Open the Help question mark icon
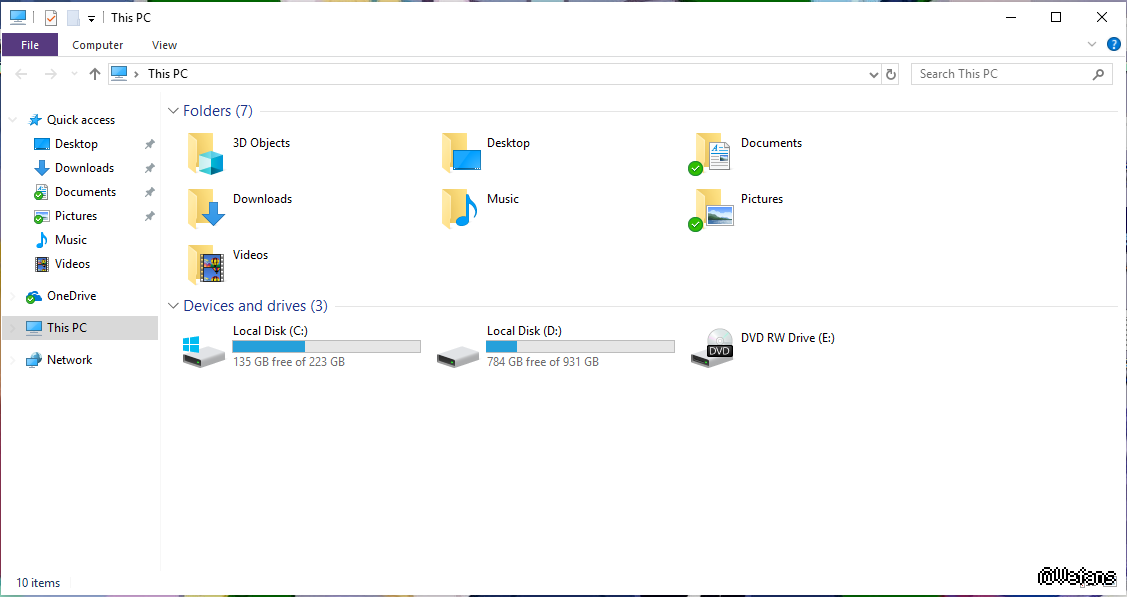This screenshot has height=597, width=1127. tap(1113, 45)
